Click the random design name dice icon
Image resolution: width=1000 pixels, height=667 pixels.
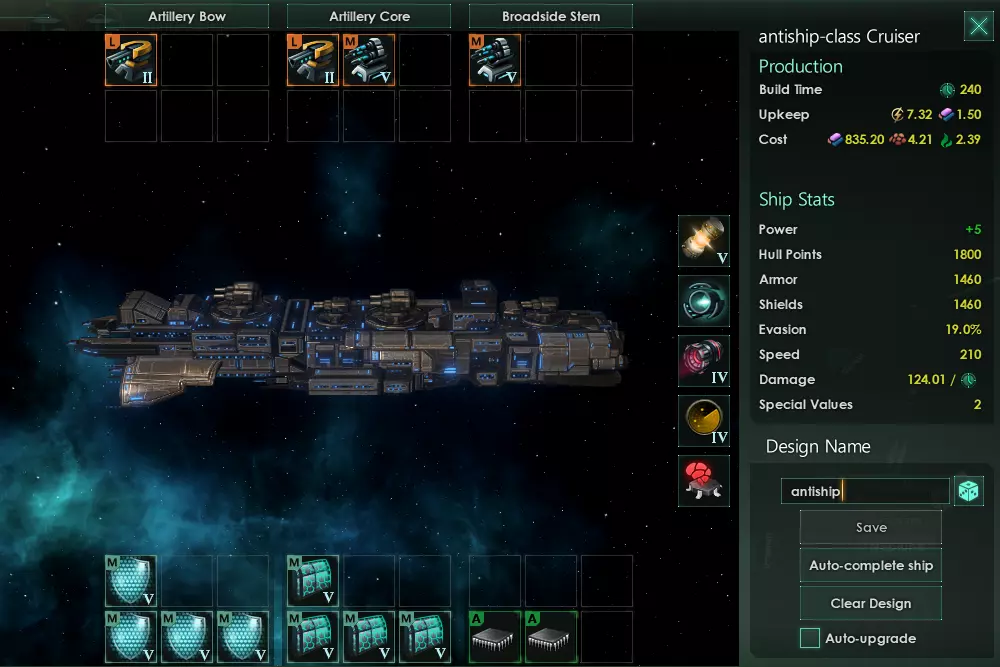pos(969,491)
